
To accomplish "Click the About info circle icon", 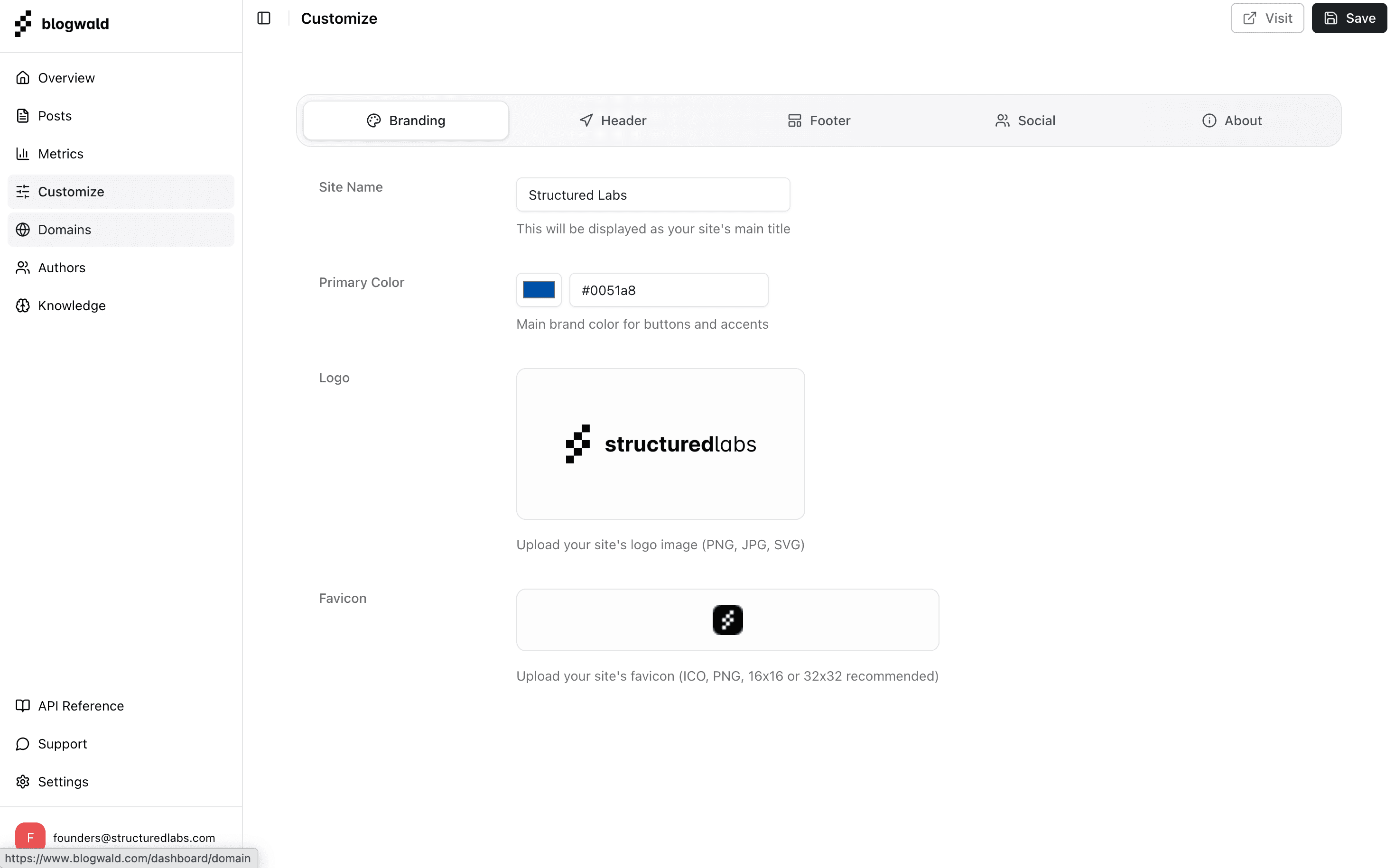I will [x=1209, y=120].
